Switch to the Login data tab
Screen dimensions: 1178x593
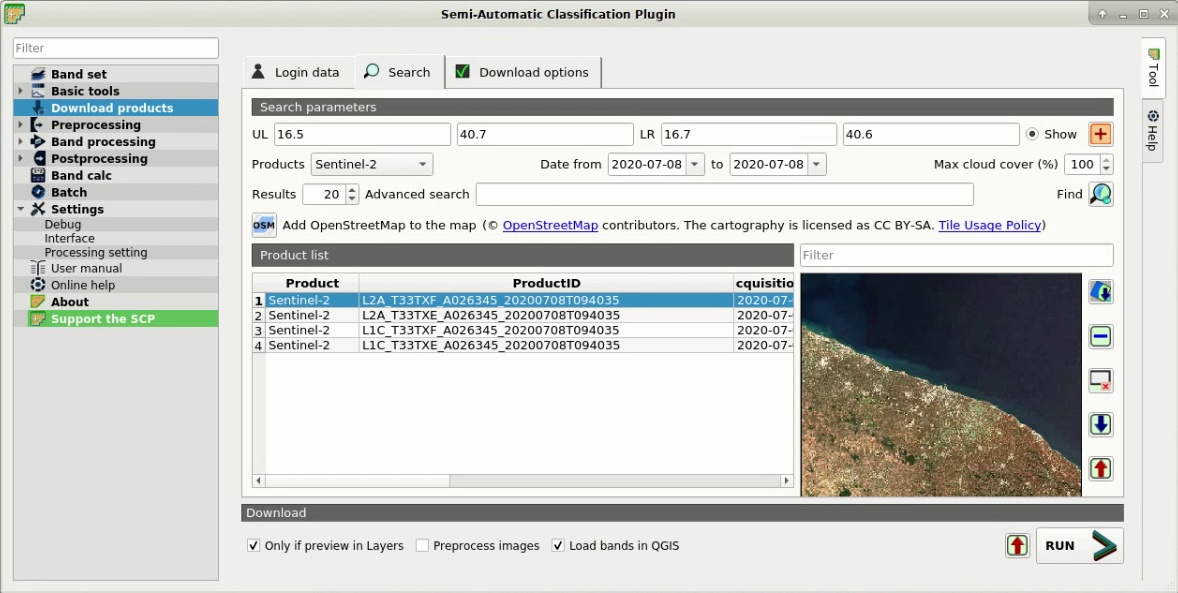[x=298, y=72]
